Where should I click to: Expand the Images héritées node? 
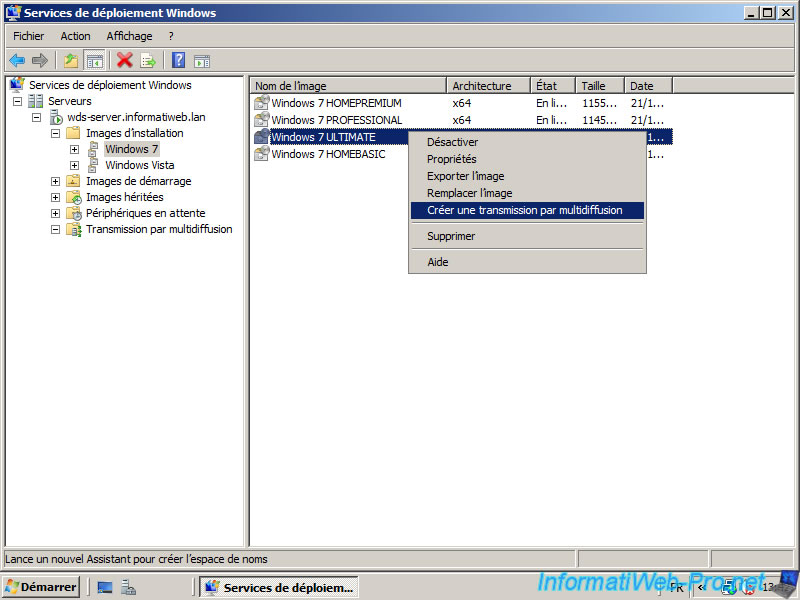point(56,197)
